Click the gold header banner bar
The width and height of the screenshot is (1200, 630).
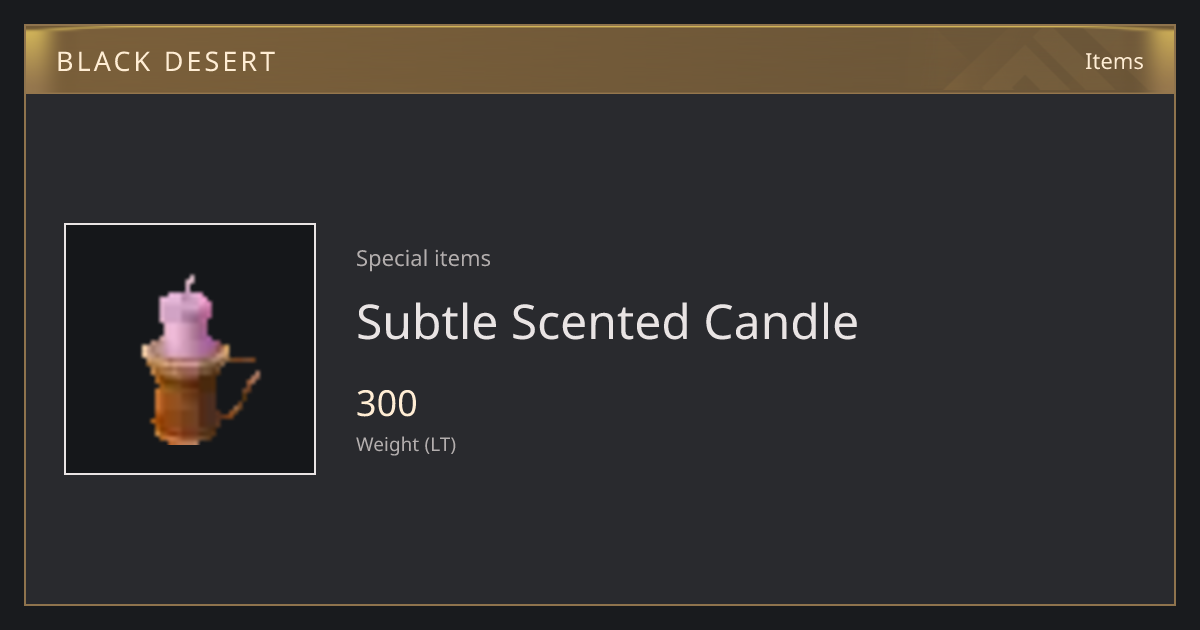[x=600, y=60]
